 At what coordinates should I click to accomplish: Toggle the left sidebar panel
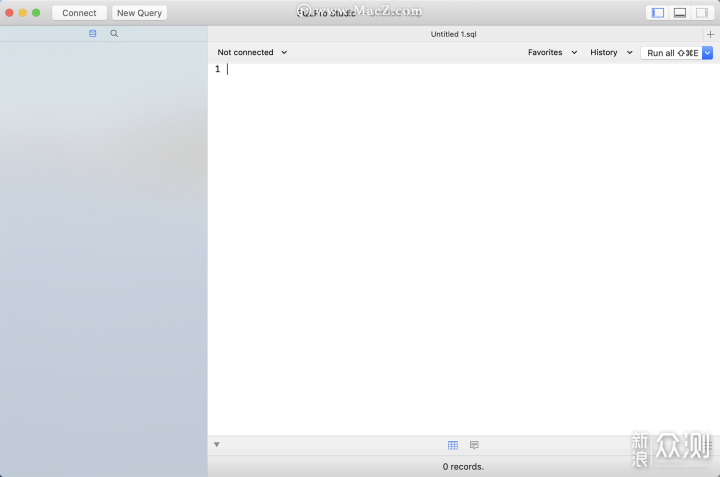click(658, 13)
